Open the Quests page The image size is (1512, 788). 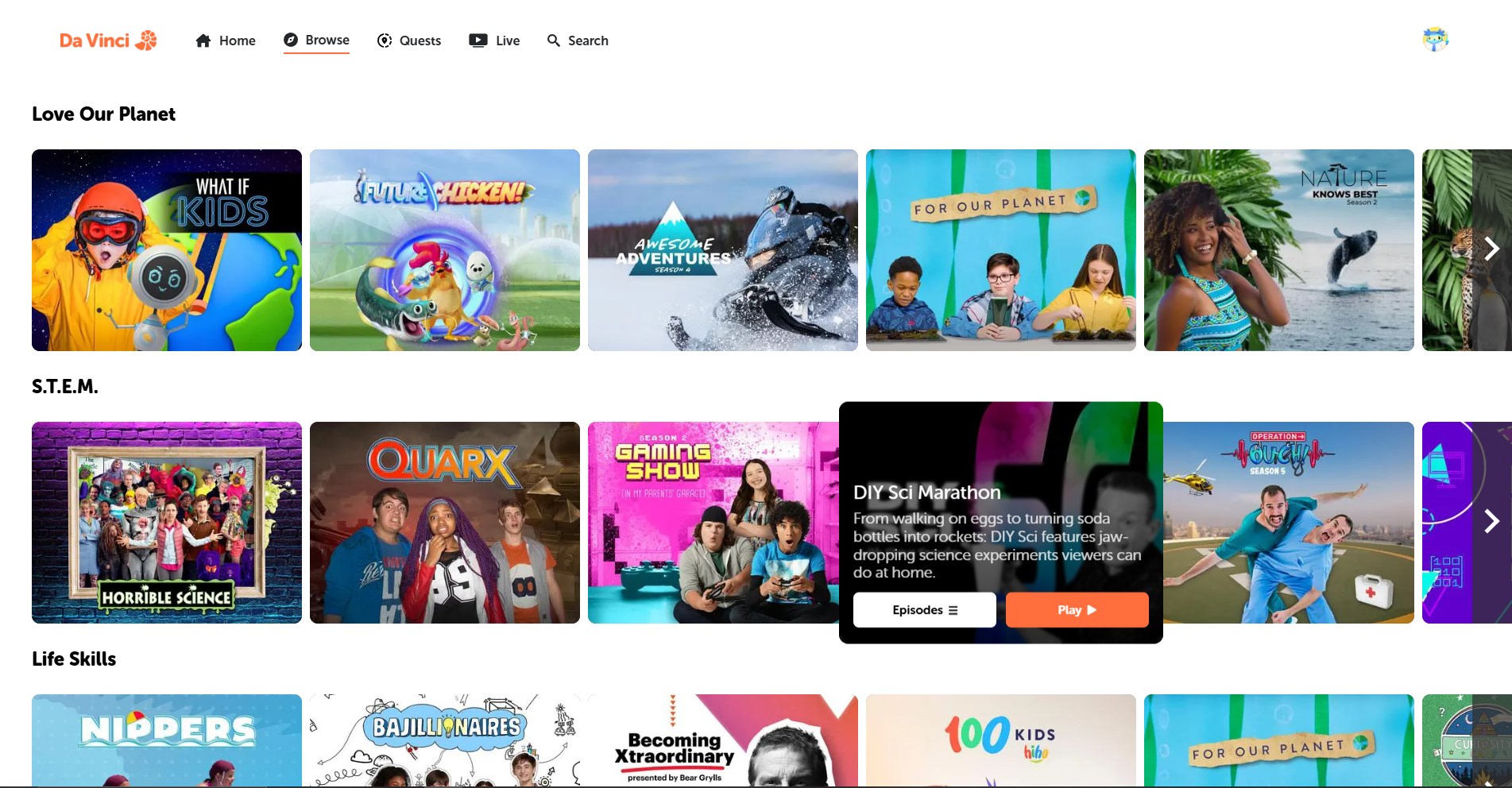[x=409, y=41]
